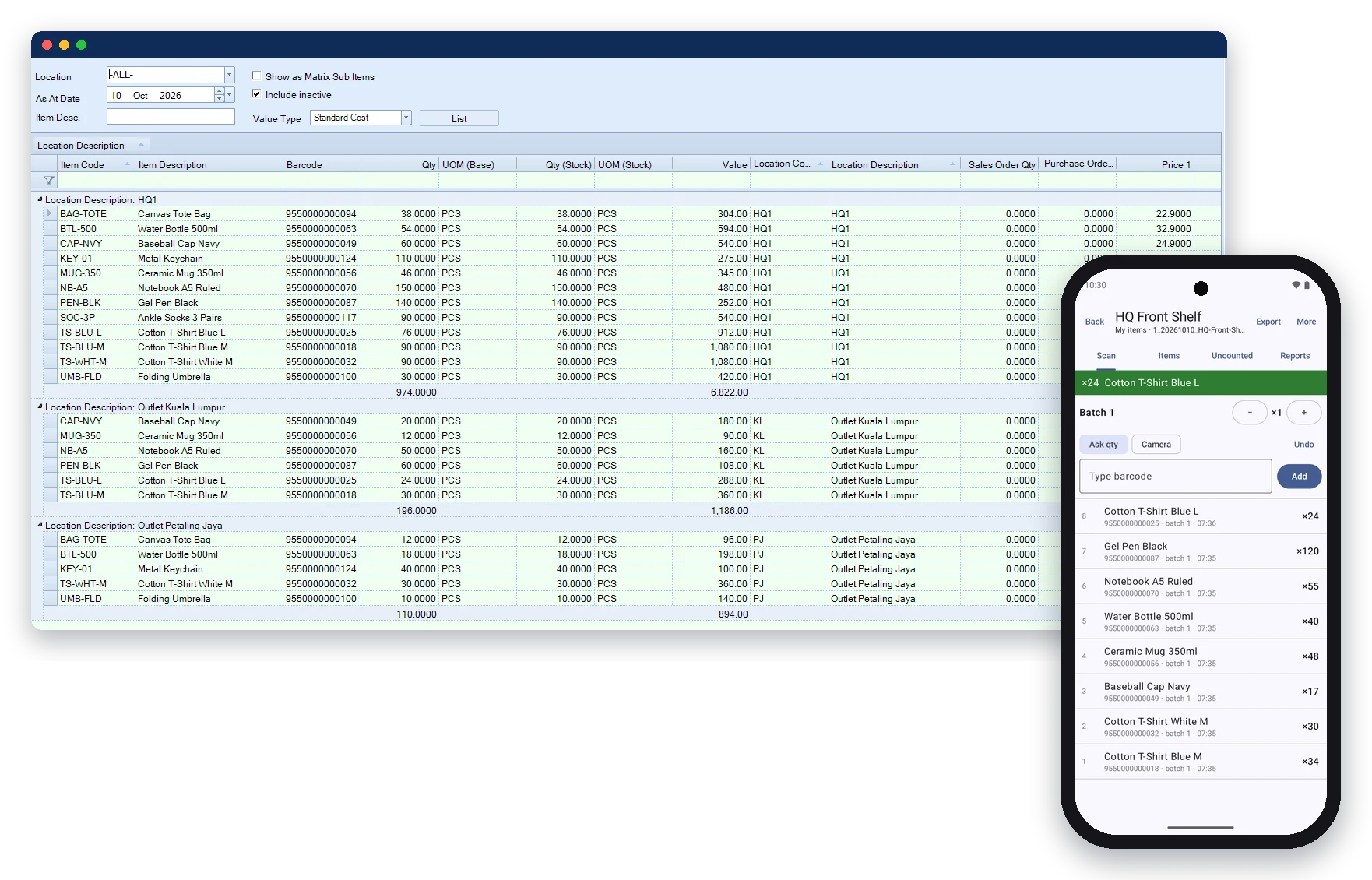The height and width of the screenshot is (880, 1372).
Task: Click the As At Date spinner arrows
Action: [220, 95]
